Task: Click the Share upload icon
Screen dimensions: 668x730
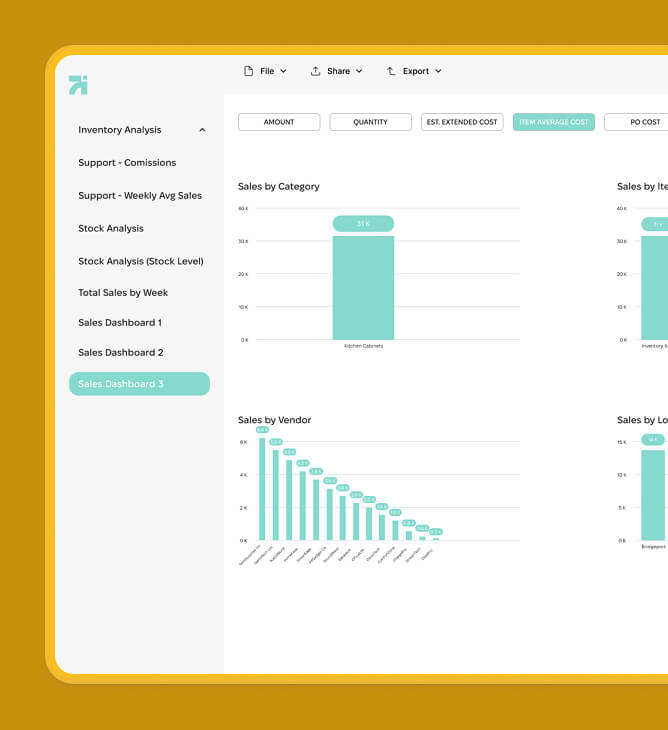Action: click(315, 71)
